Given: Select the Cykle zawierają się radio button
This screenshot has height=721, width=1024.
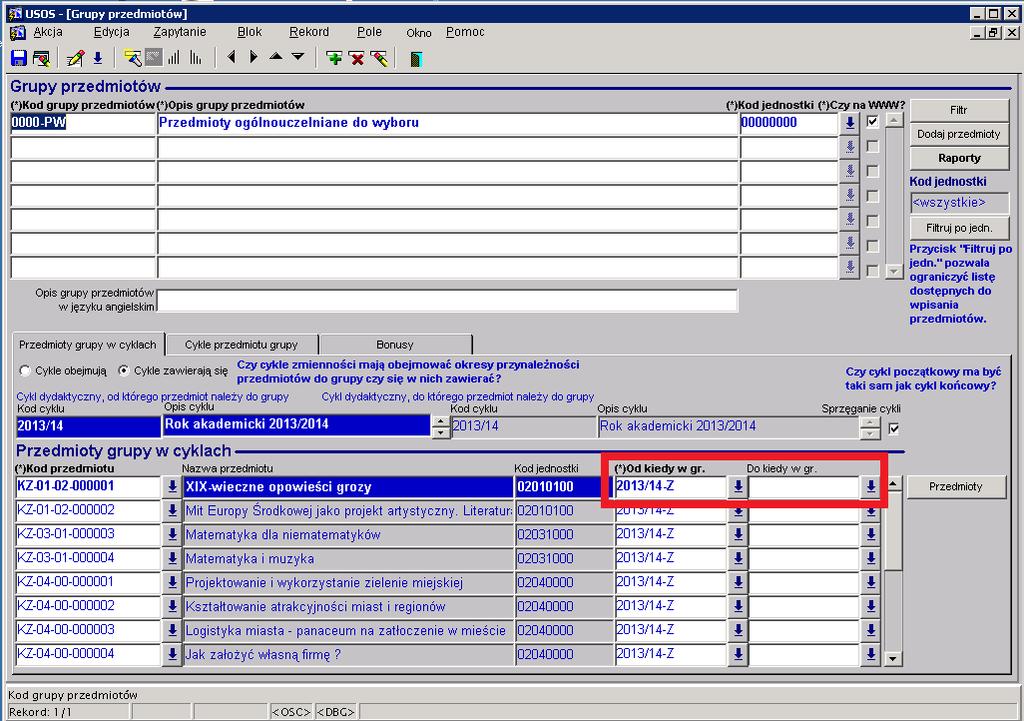Looking at the screenshot, I should 123,371.
